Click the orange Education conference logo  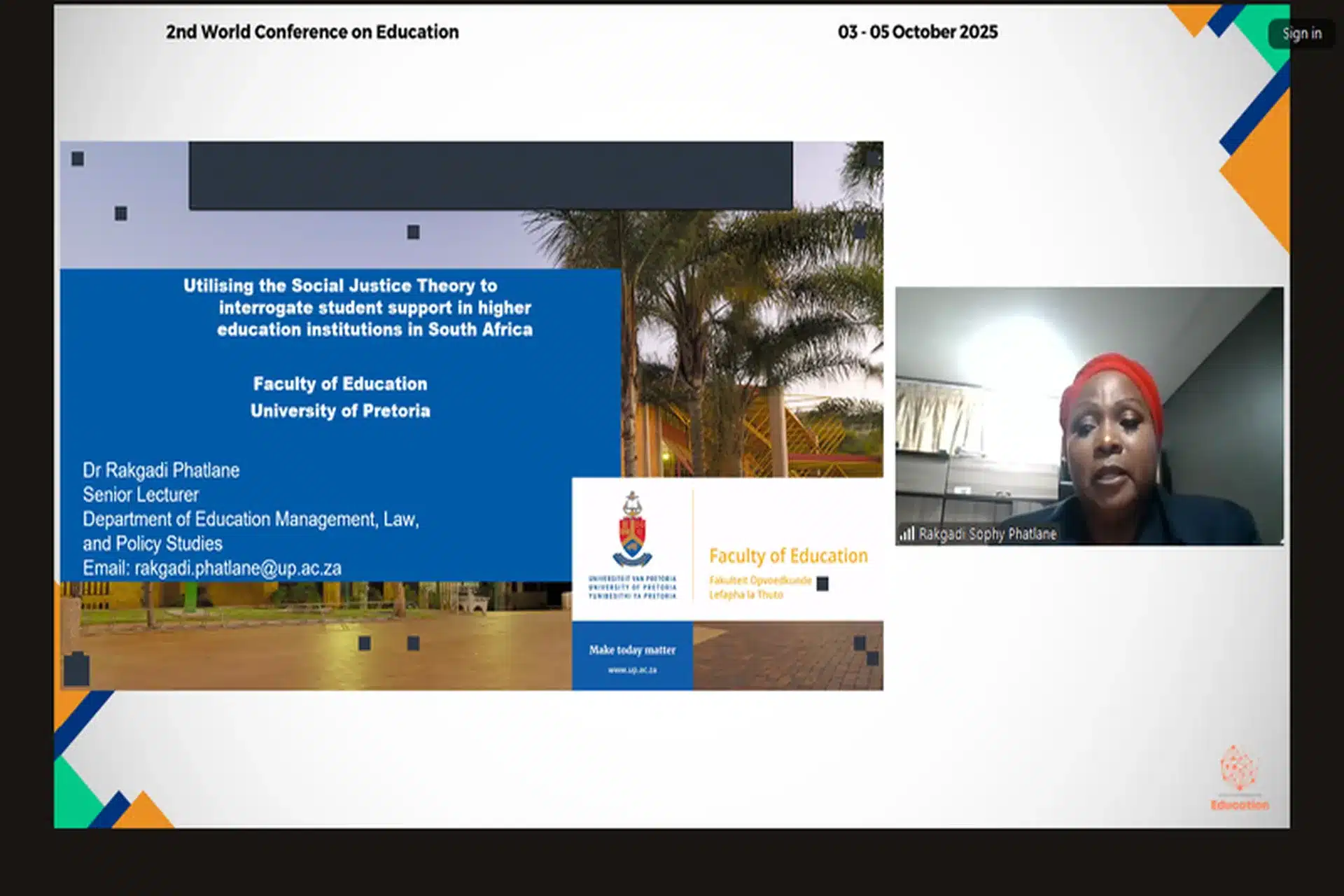point(1239,777)
